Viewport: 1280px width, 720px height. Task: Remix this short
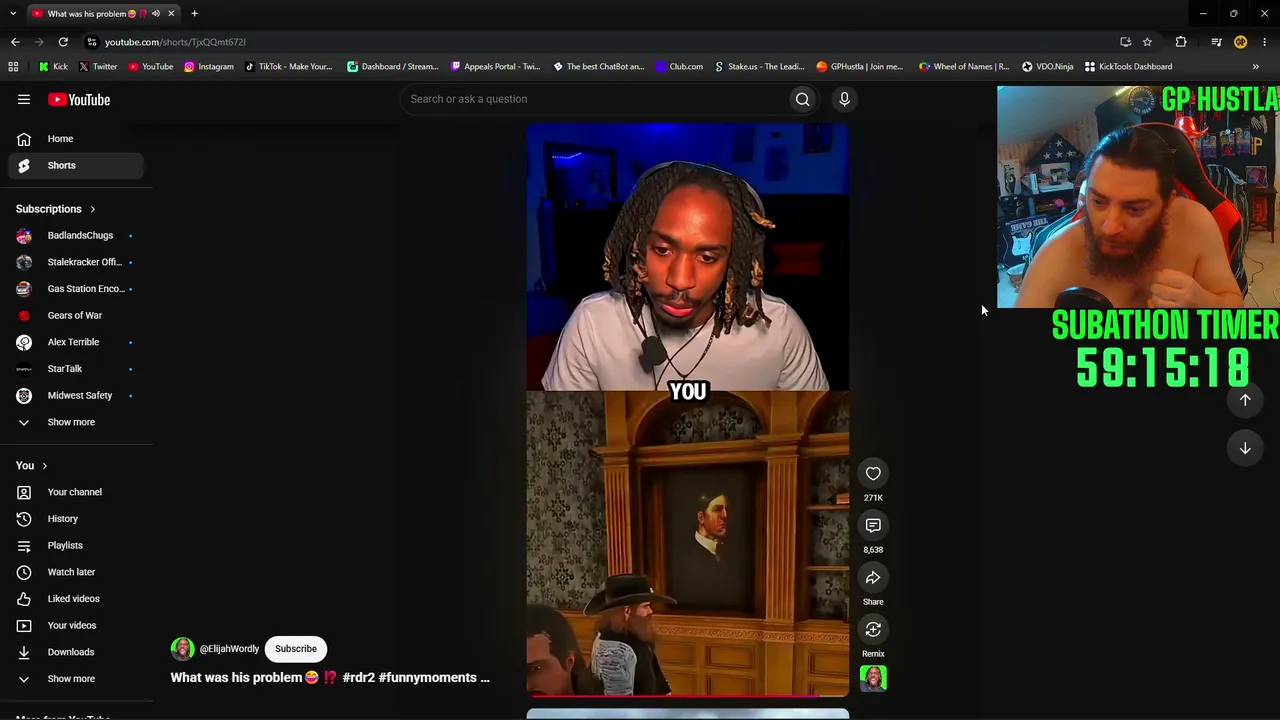873,630
